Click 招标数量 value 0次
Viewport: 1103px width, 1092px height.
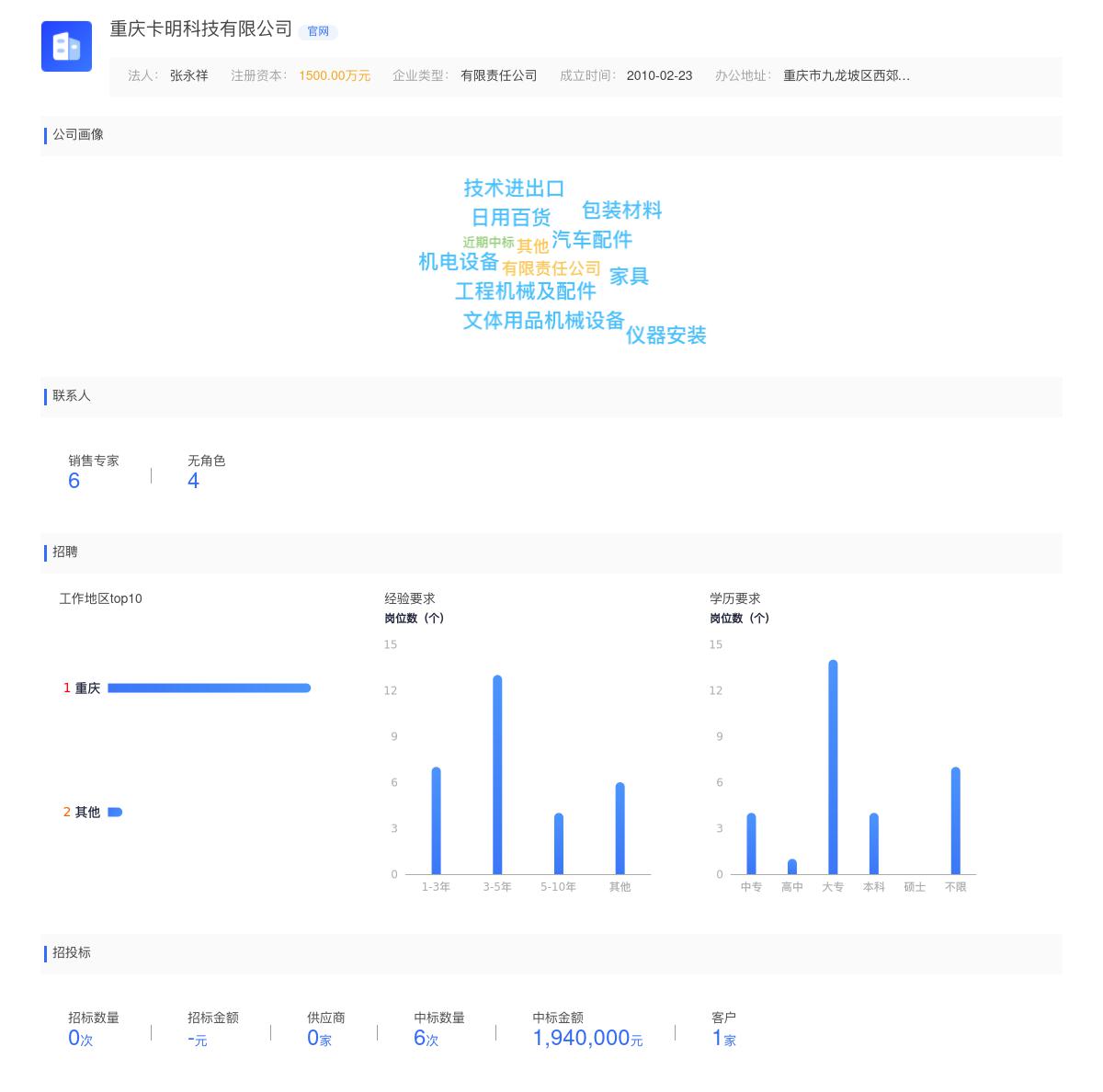point(81,1039)
